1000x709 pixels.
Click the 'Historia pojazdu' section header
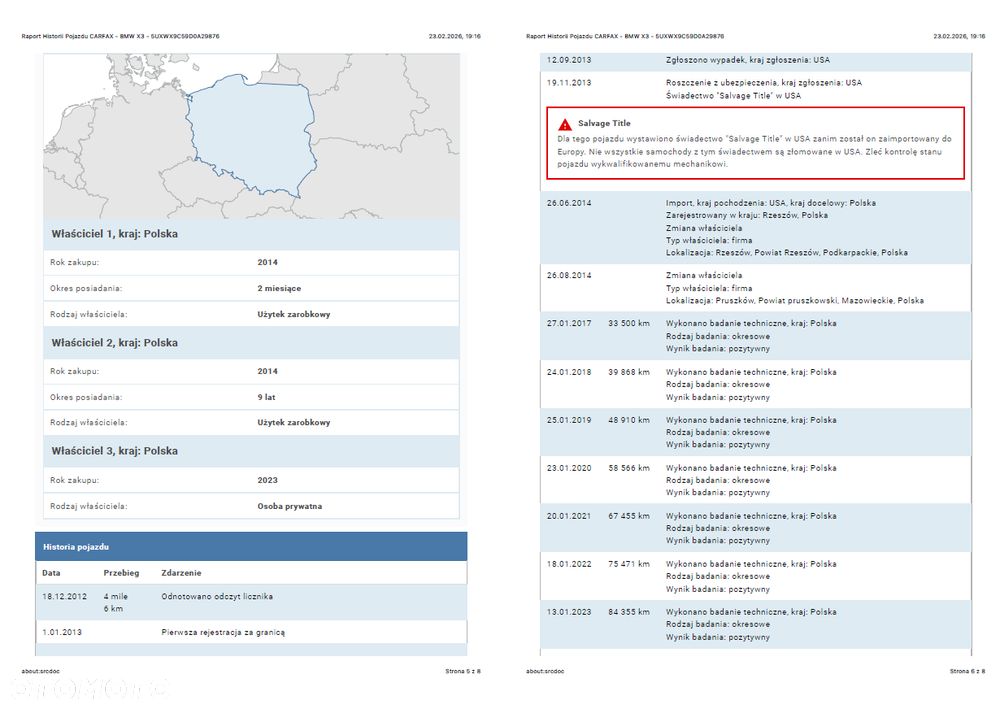[251, 547]
